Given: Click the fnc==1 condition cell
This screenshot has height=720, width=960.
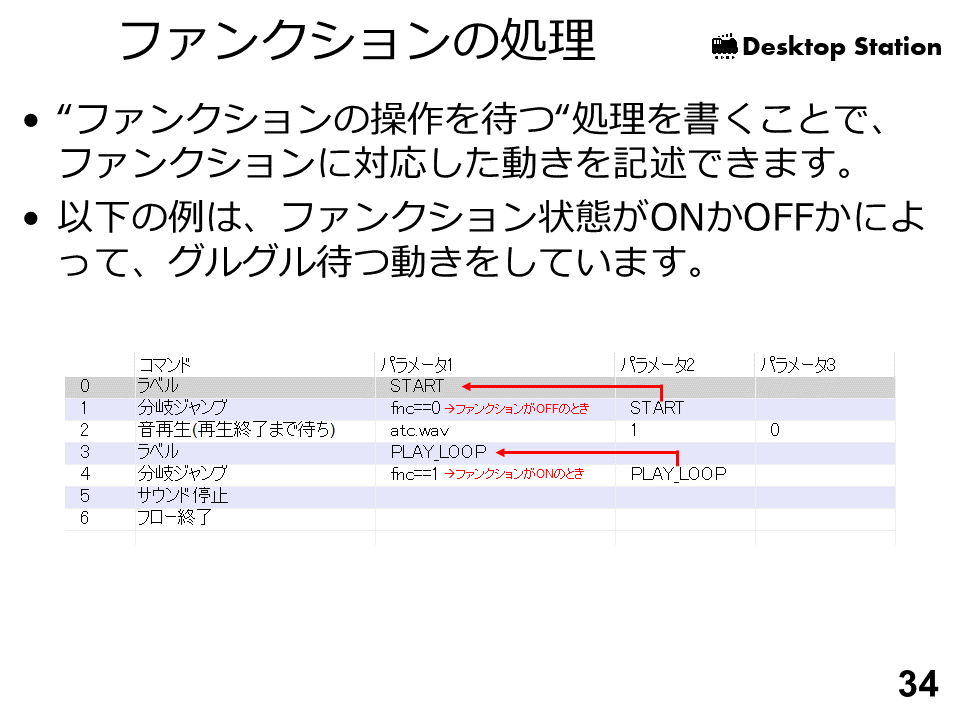Looking at the screenshot, I should [x=415, y=474].
